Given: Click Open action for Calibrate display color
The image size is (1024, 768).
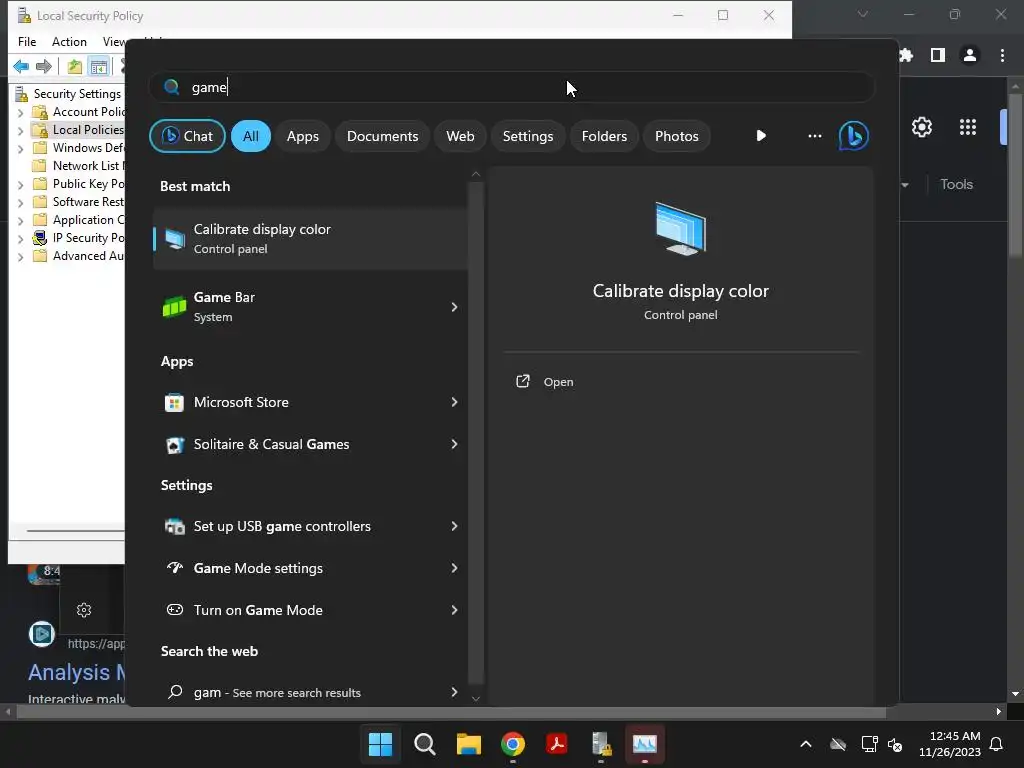Looking at the screenshot, I should coord(545,381).
